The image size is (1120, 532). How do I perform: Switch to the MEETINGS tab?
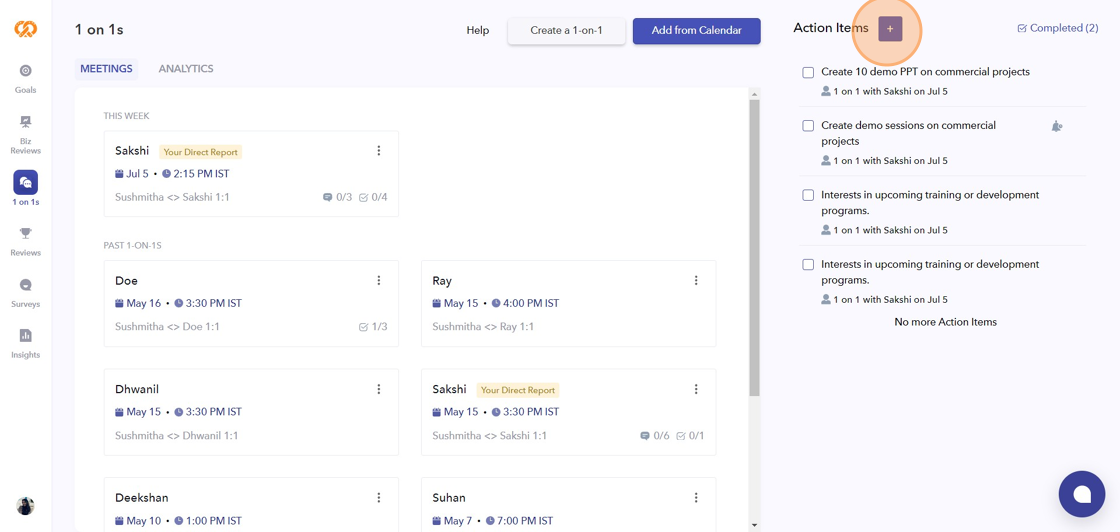click(x=106, y=69)
